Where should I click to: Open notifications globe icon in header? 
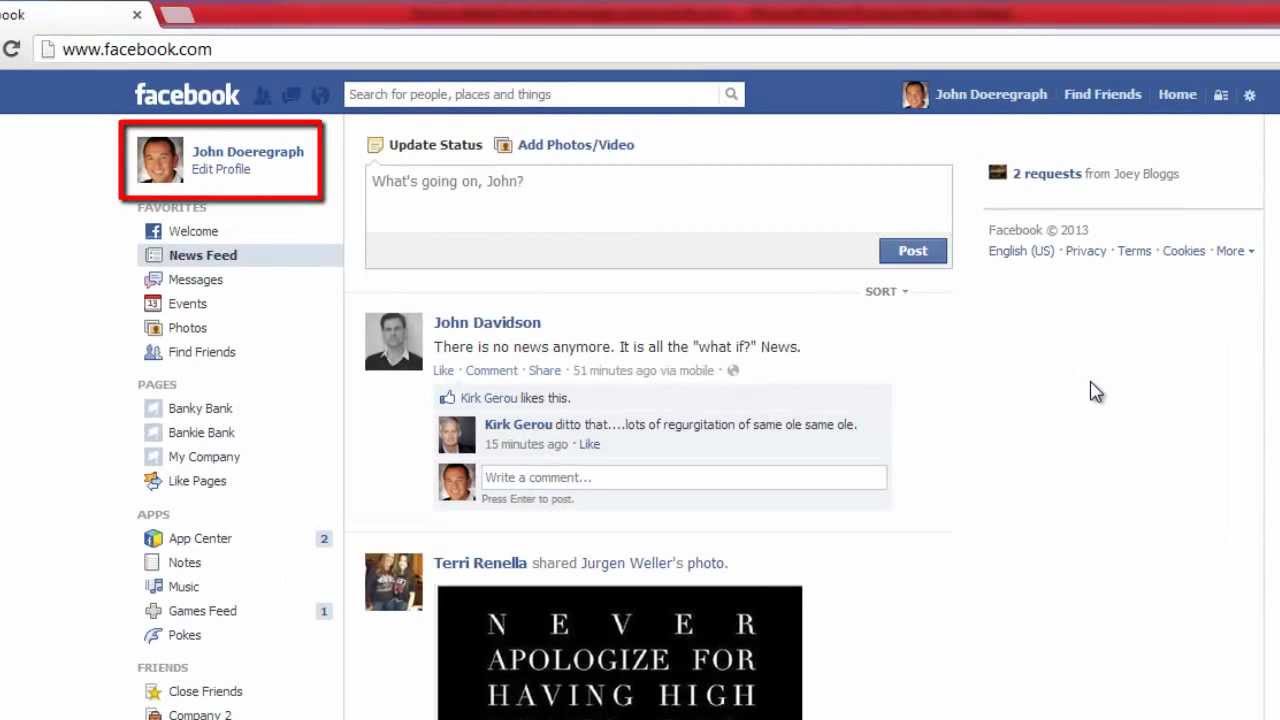pyautogui.click(x=320, y=95)
